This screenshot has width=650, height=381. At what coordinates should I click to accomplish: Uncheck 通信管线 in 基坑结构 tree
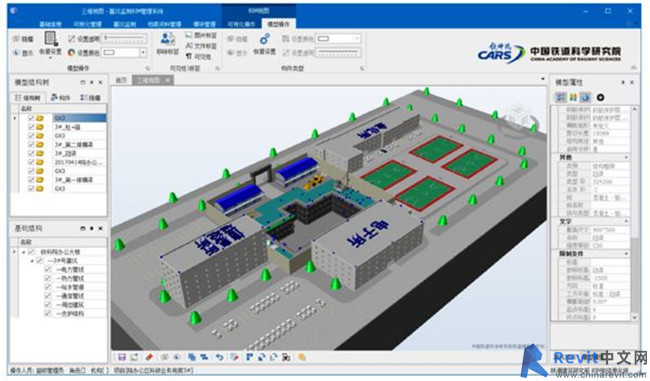48,296
